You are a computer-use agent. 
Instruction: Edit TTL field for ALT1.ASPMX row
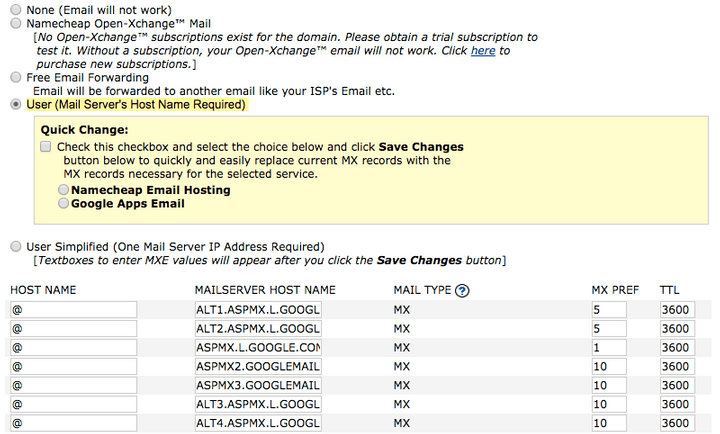tap(677, 310)
